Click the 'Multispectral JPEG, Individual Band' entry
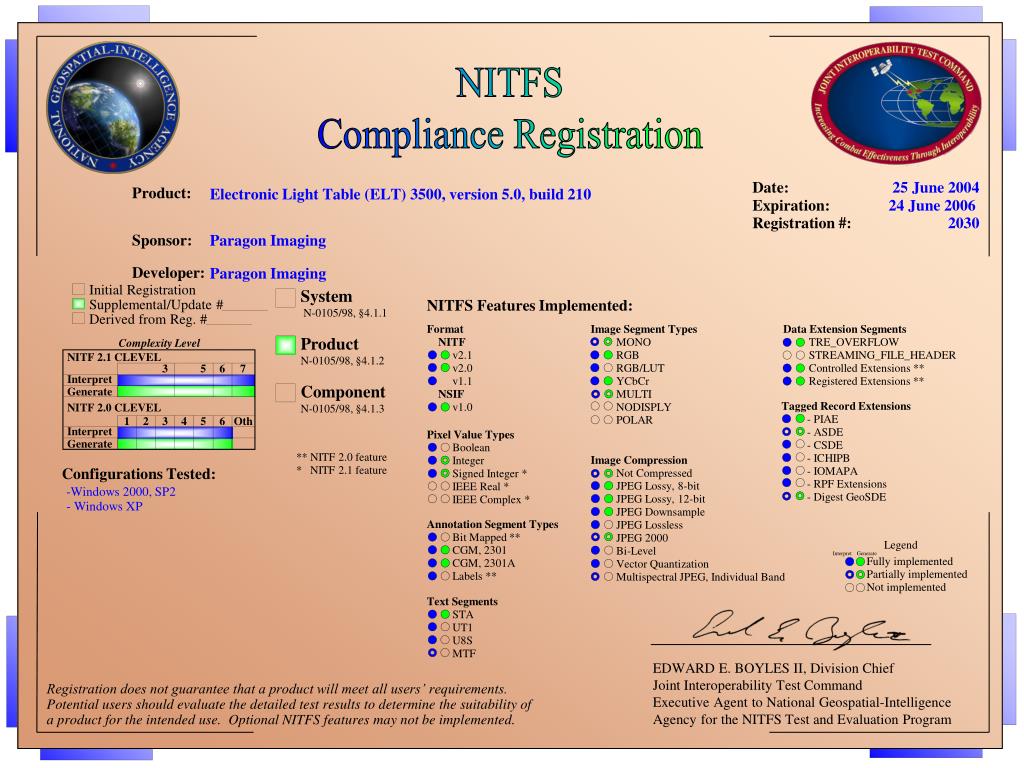Screen dimensions: 1024x768 (700, 577)
